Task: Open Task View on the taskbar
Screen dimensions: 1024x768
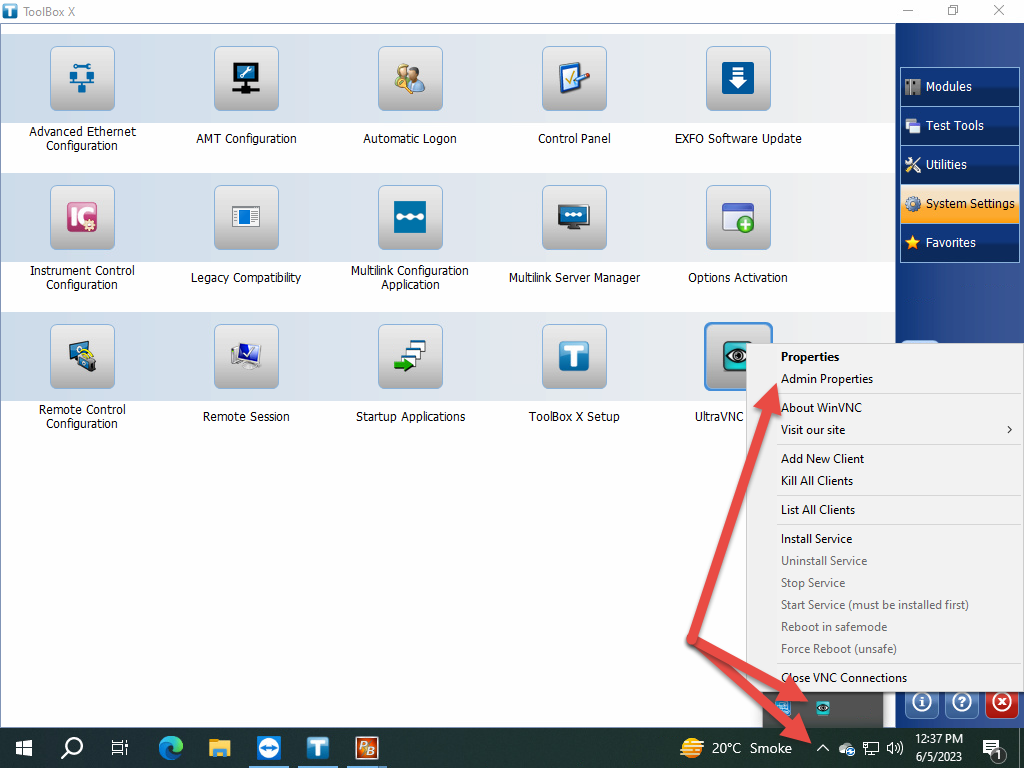Action: (x=120, y=748)
